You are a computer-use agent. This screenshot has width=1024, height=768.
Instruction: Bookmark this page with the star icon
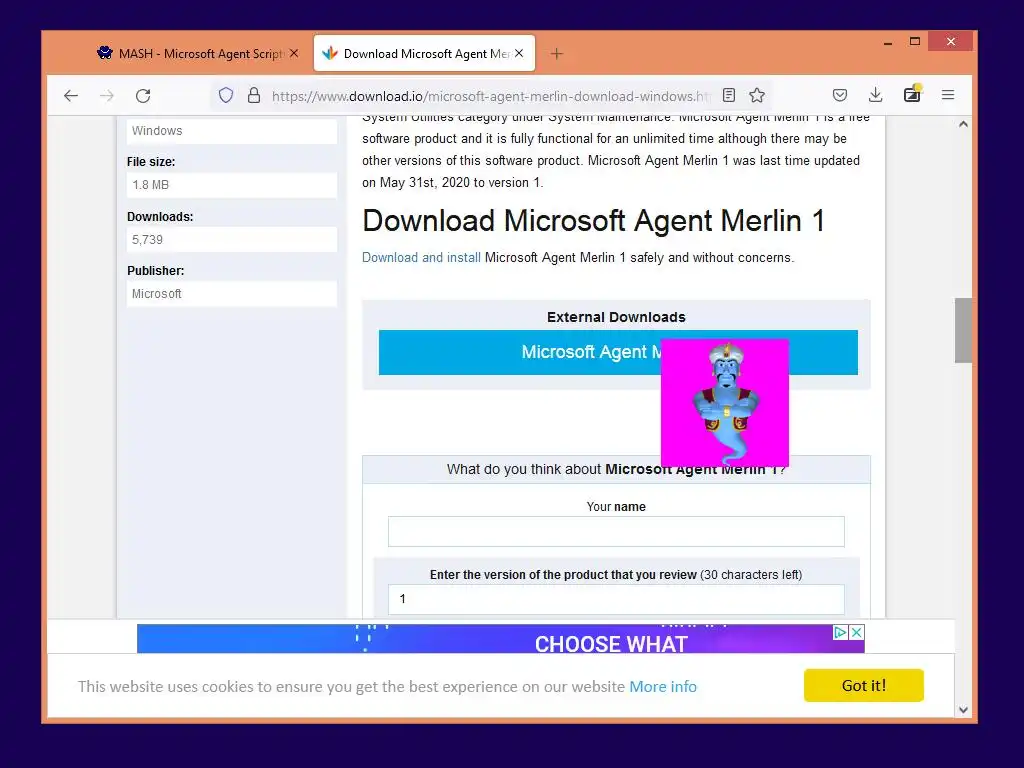click(x=757, y=95)
